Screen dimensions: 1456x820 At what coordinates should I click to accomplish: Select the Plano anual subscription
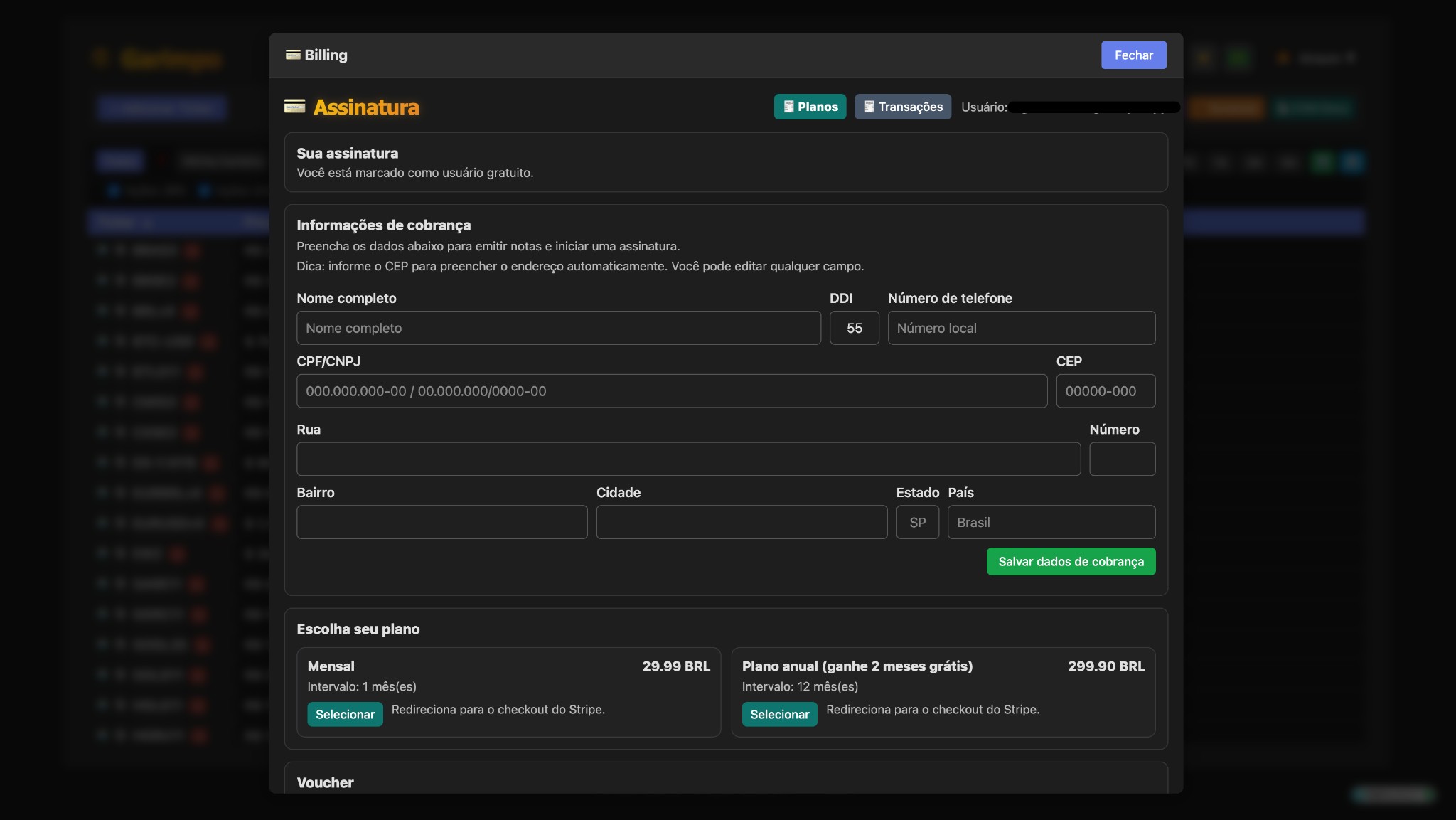778,714
